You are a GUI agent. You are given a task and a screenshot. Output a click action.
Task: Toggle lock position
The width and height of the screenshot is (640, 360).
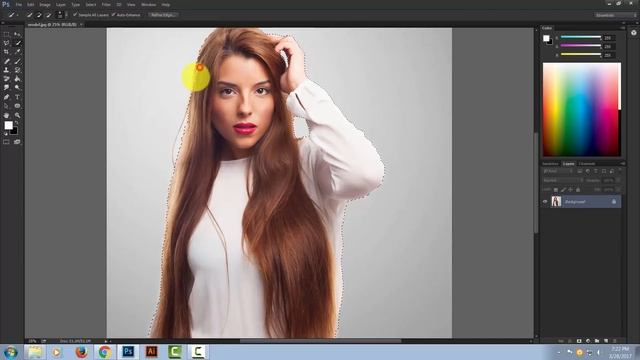point(571,190)
